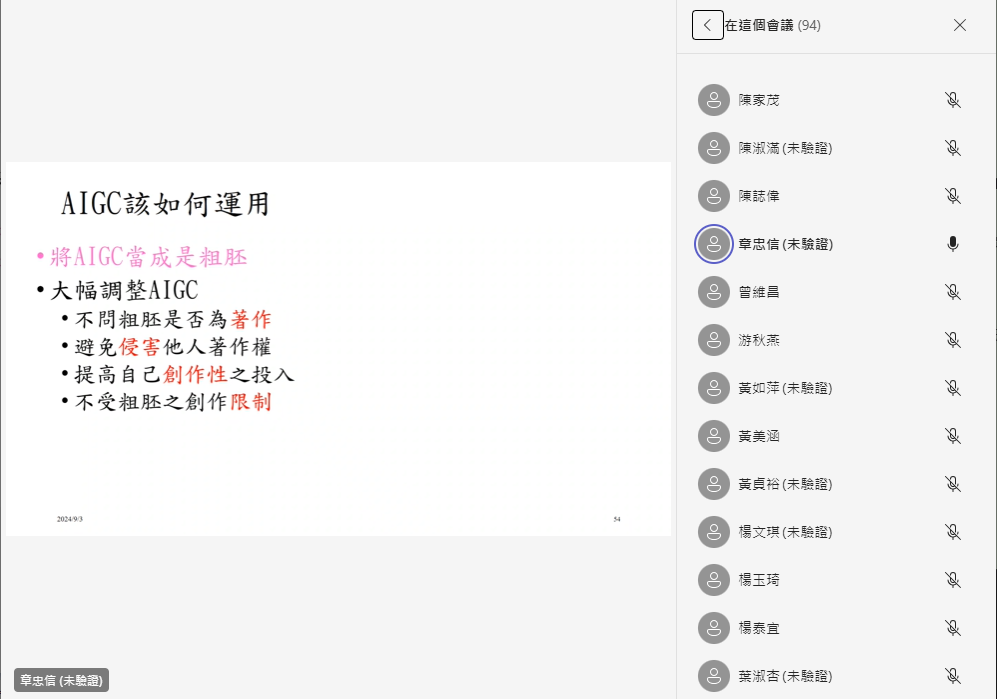This screenshot has height=699, width=997.
Task: Open 章忠信's highlighted avatar
Action: tap(713, 244)
